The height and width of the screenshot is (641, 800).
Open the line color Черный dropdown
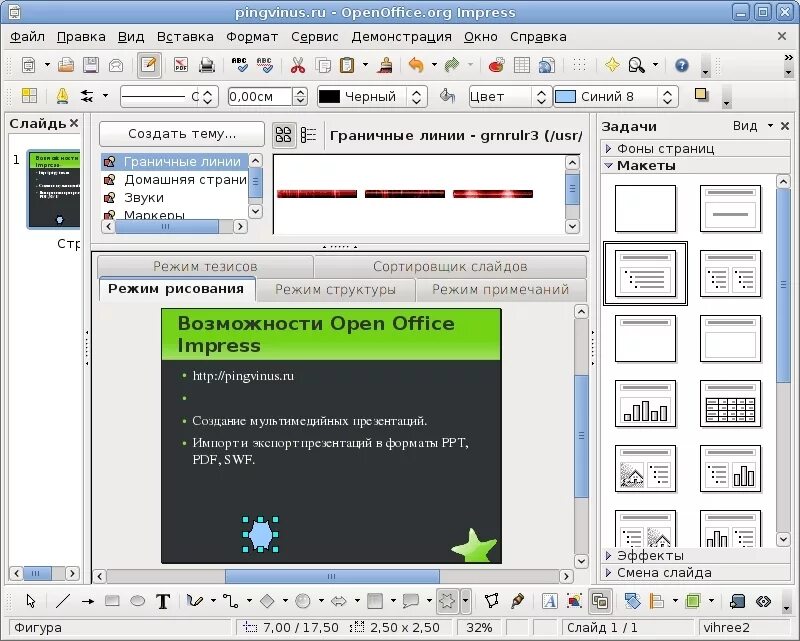(x=416, y=96)
